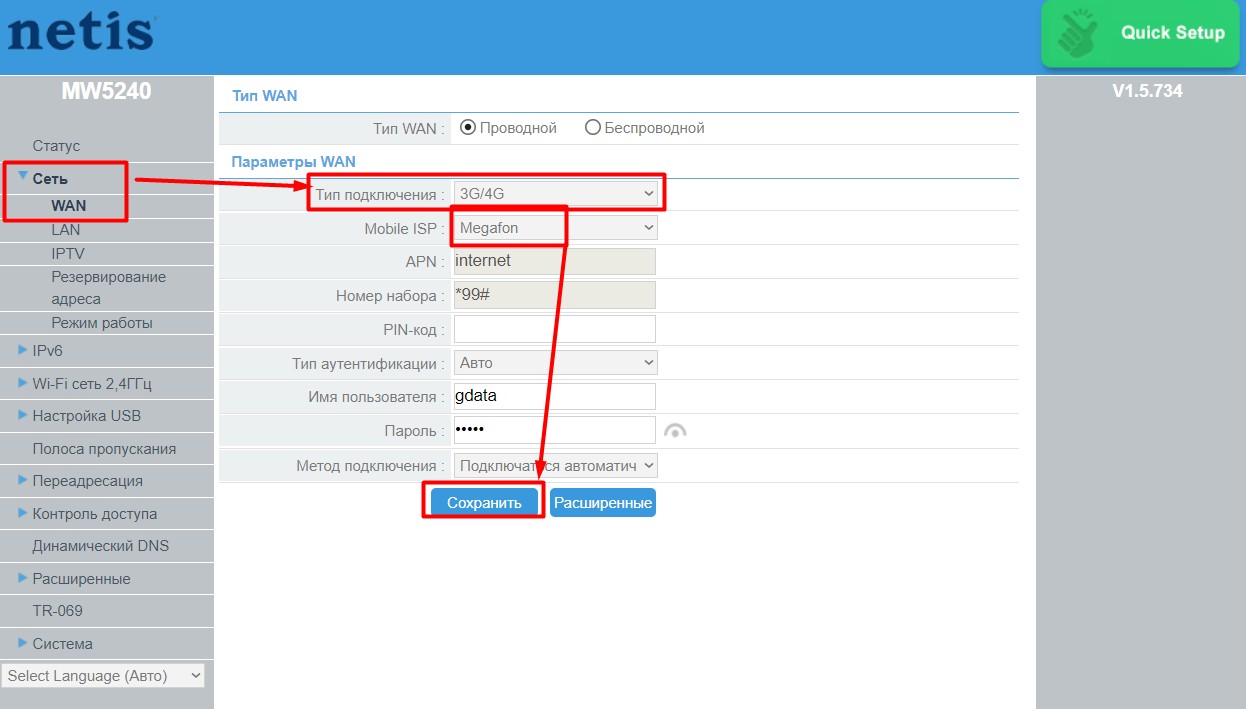Select Беспроводной WAN type radio
The width and height of the screenshot is (1246, 709).
pos(592,128)
